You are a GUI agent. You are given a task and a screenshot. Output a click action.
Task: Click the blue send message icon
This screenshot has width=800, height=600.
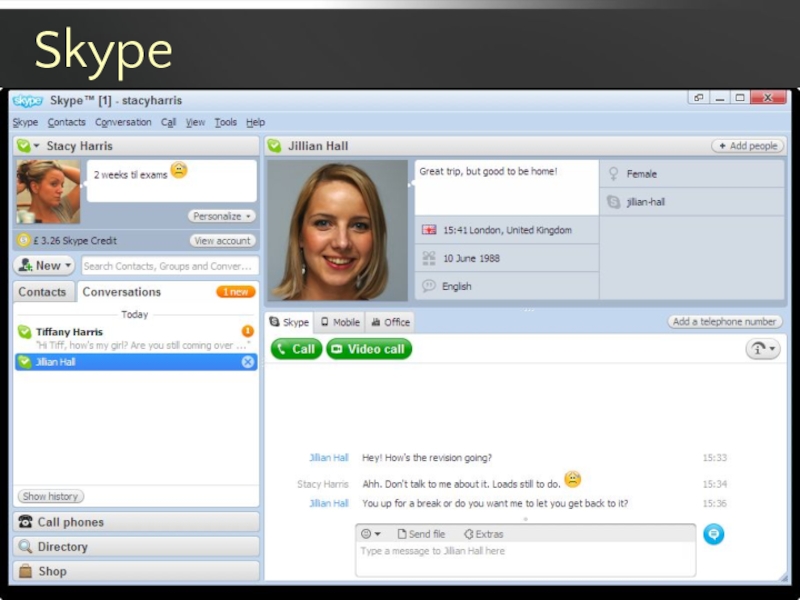(x=713, y=535)
